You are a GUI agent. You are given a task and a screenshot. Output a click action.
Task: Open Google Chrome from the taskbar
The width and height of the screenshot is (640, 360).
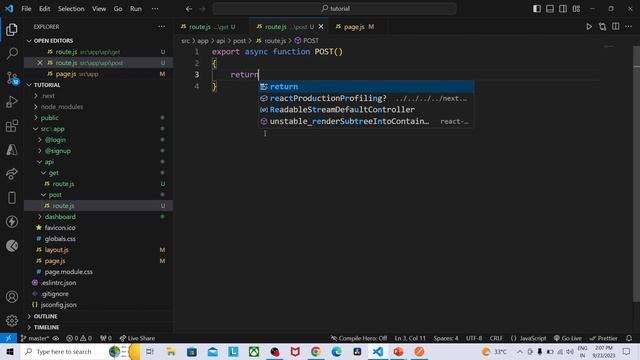tap(316, 351)
